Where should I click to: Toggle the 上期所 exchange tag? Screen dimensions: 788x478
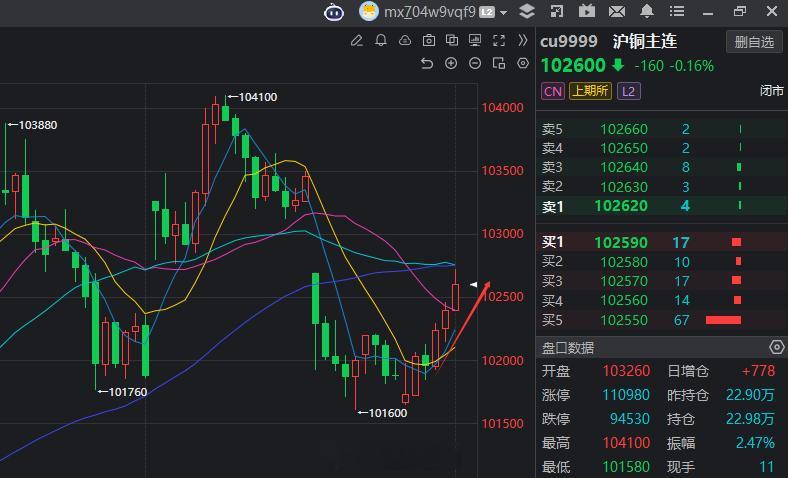pyautogui.click(x=590, y=91)
